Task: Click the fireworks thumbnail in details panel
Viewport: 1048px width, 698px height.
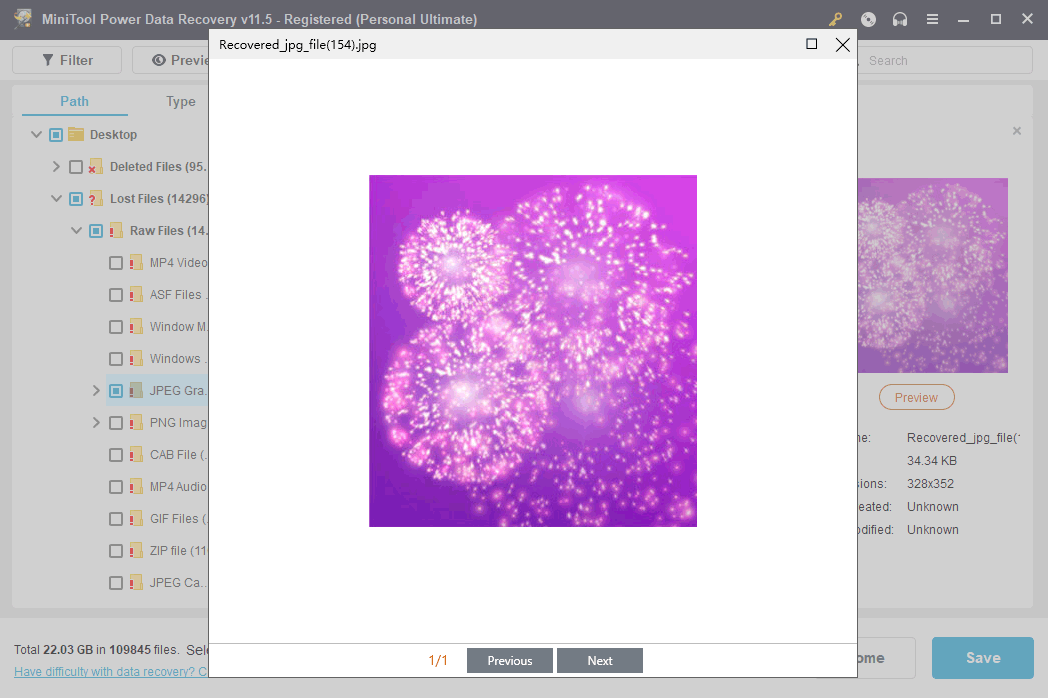Action: point(932,275)
